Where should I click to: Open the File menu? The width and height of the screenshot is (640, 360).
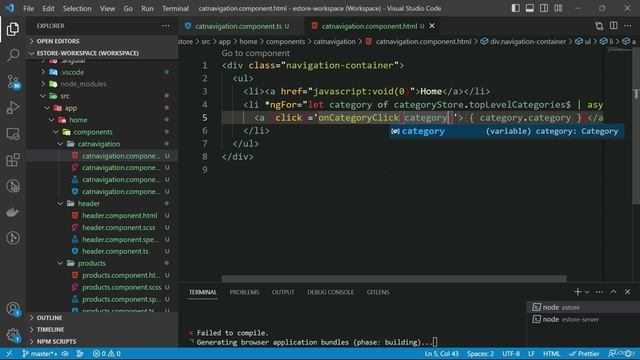pyautogui.click(x=29, y=8)
